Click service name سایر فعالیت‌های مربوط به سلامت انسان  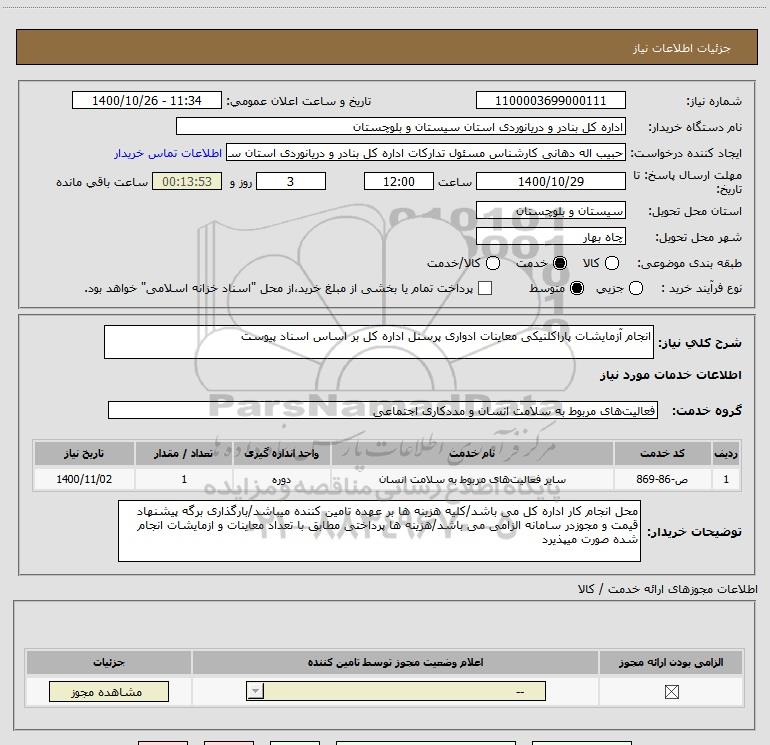click(x=472, y=479)
